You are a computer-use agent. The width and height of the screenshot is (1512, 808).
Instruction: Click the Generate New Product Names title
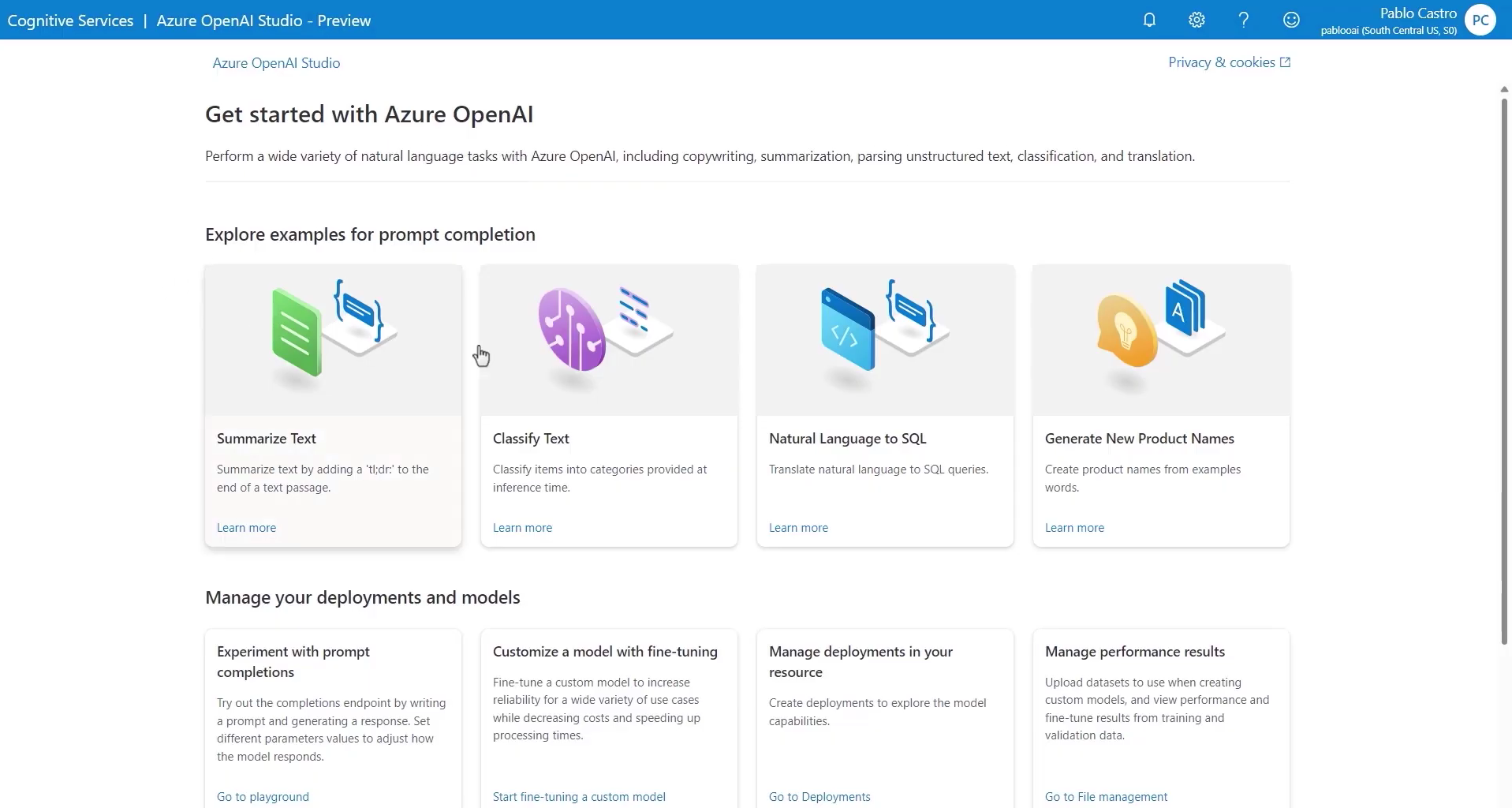point(1140,439)
